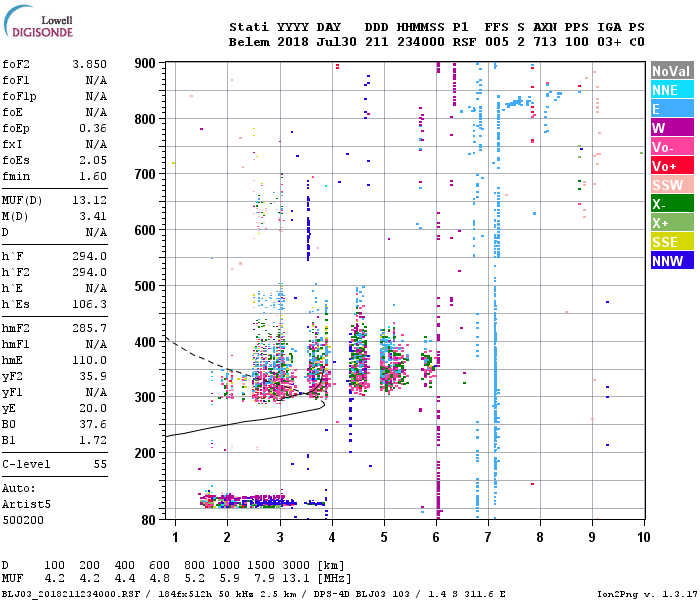Click the year 2018 in header
Image resolution: width=700 pixels, height=600 pixels.
[x=293, y=42]
